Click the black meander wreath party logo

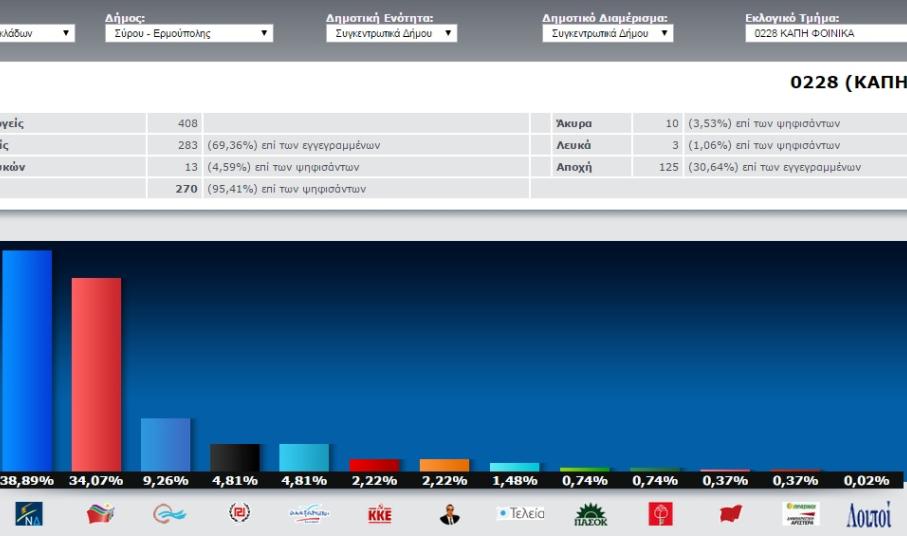pos(239,514)
